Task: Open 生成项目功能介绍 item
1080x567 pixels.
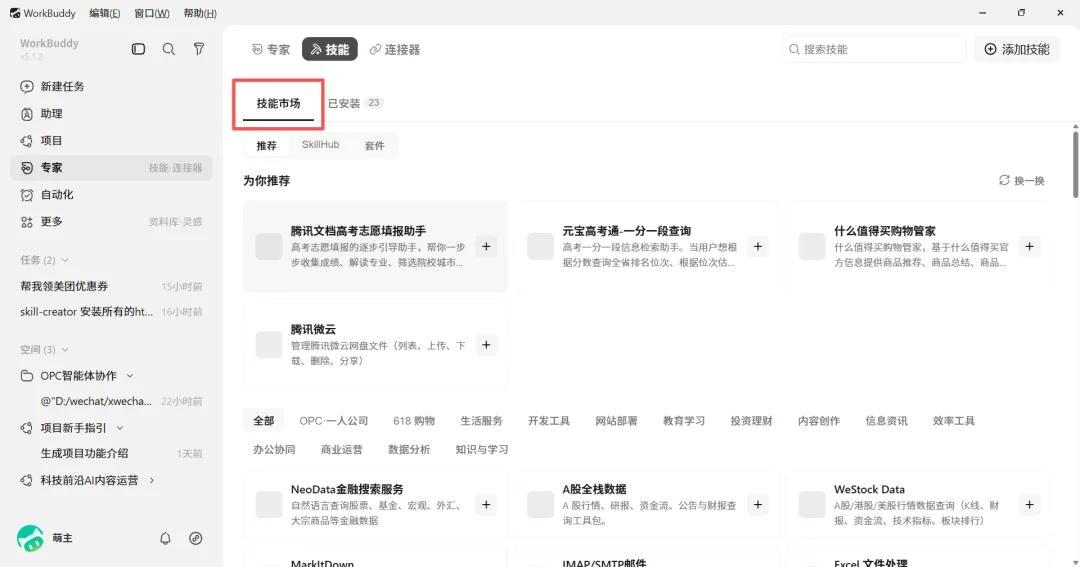Action: click(111, 453)
